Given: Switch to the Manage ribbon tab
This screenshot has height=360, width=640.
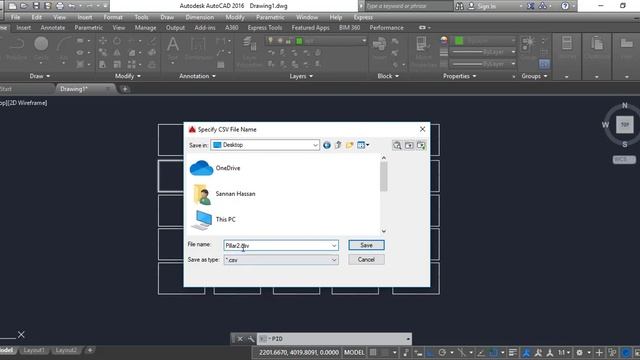Looking at the screenshot, I should pyautogui.click(x=145, y=28).
